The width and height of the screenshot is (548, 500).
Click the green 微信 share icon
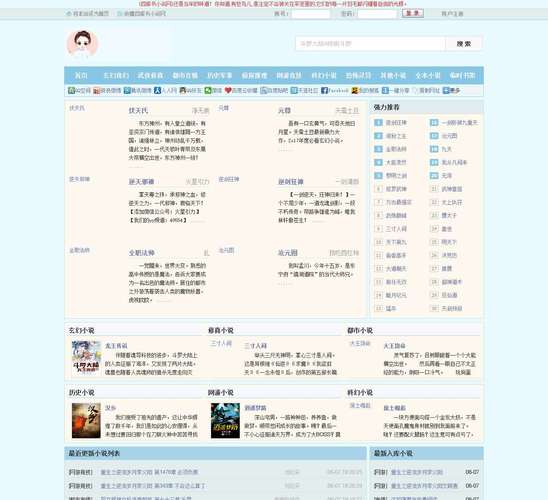(208, 90)
